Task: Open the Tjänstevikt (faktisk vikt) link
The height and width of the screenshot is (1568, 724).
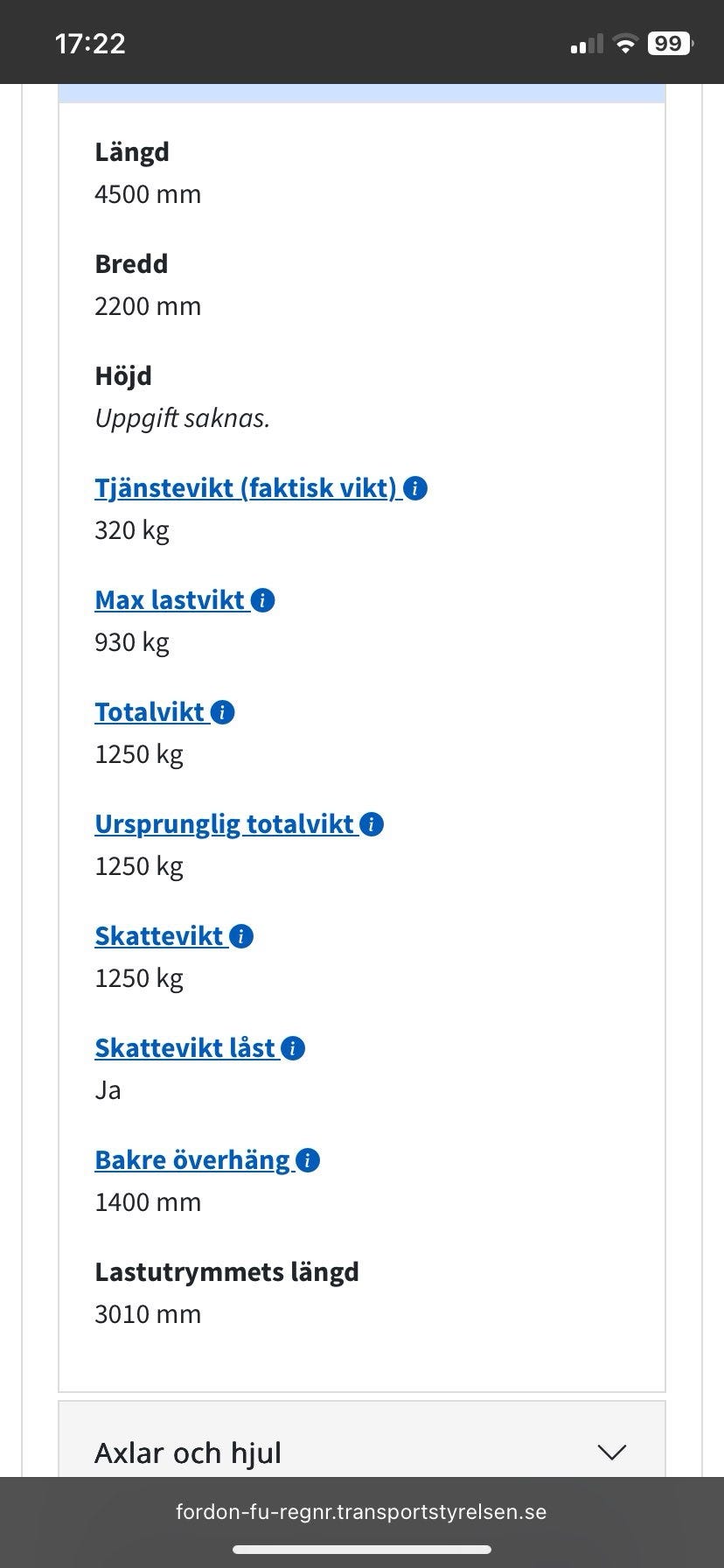Action: point(246,488)
